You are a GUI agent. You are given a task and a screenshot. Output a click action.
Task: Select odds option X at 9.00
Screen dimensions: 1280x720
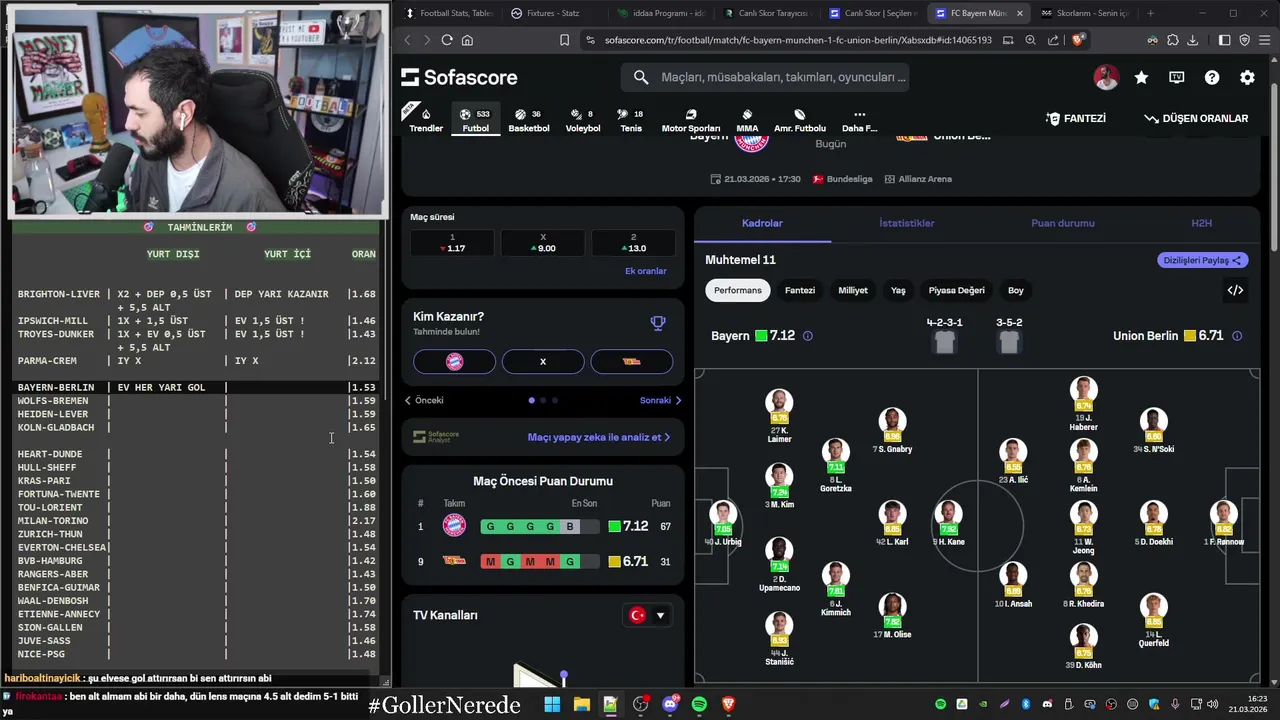(543, 243)
